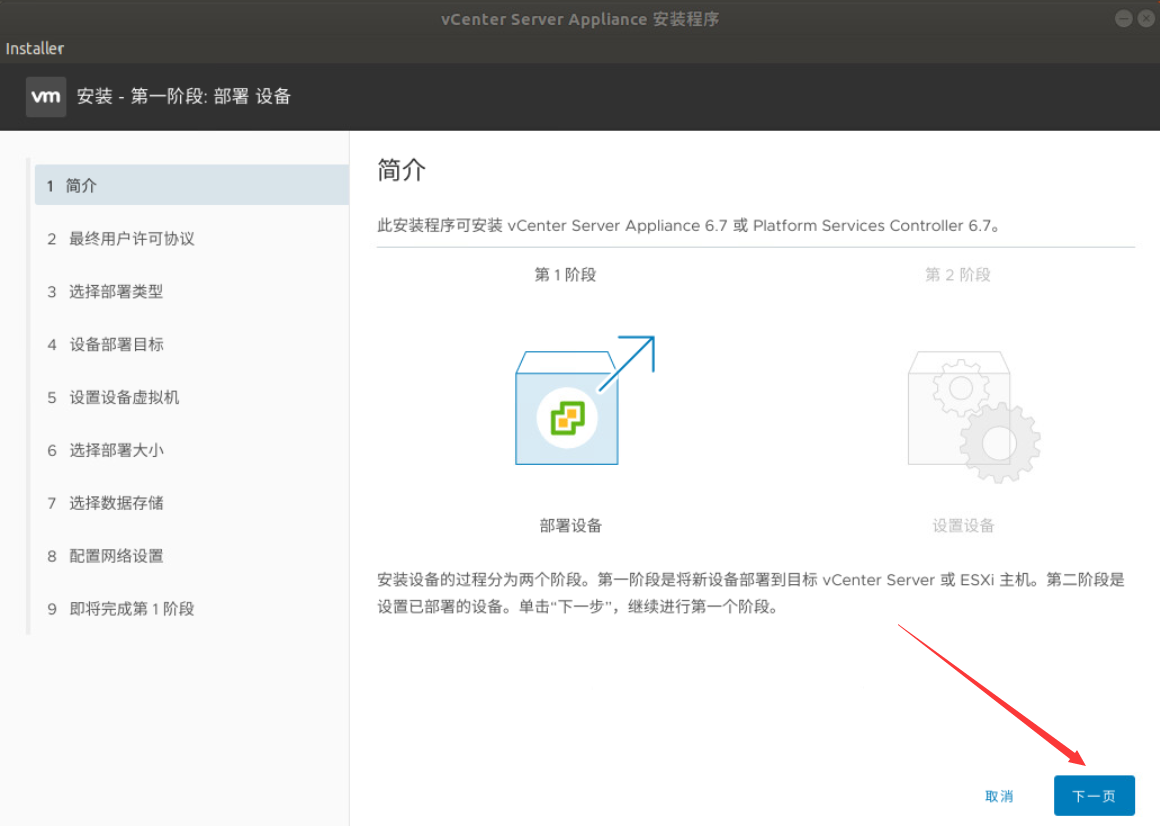
Task: Click the 安装 - 第一阶段: 部署 设备 header title
Action: [183, 96]
